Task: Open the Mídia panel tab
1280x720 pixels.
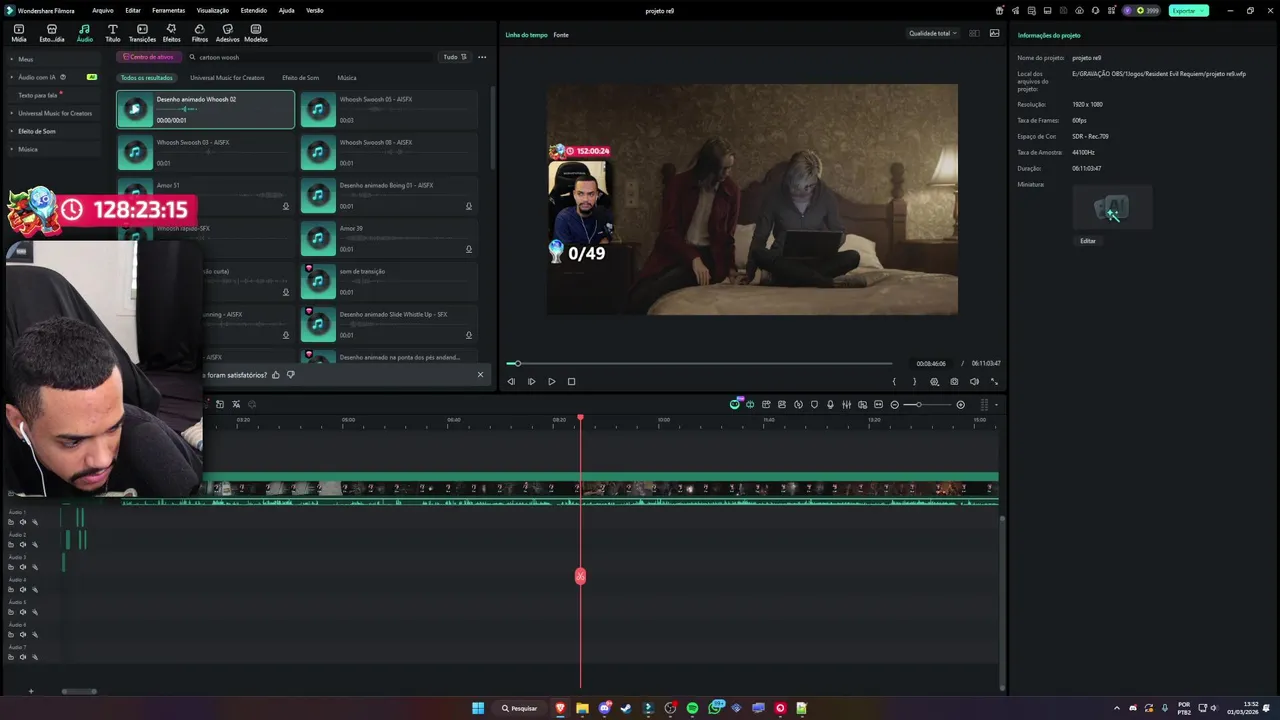Action: 18,33
